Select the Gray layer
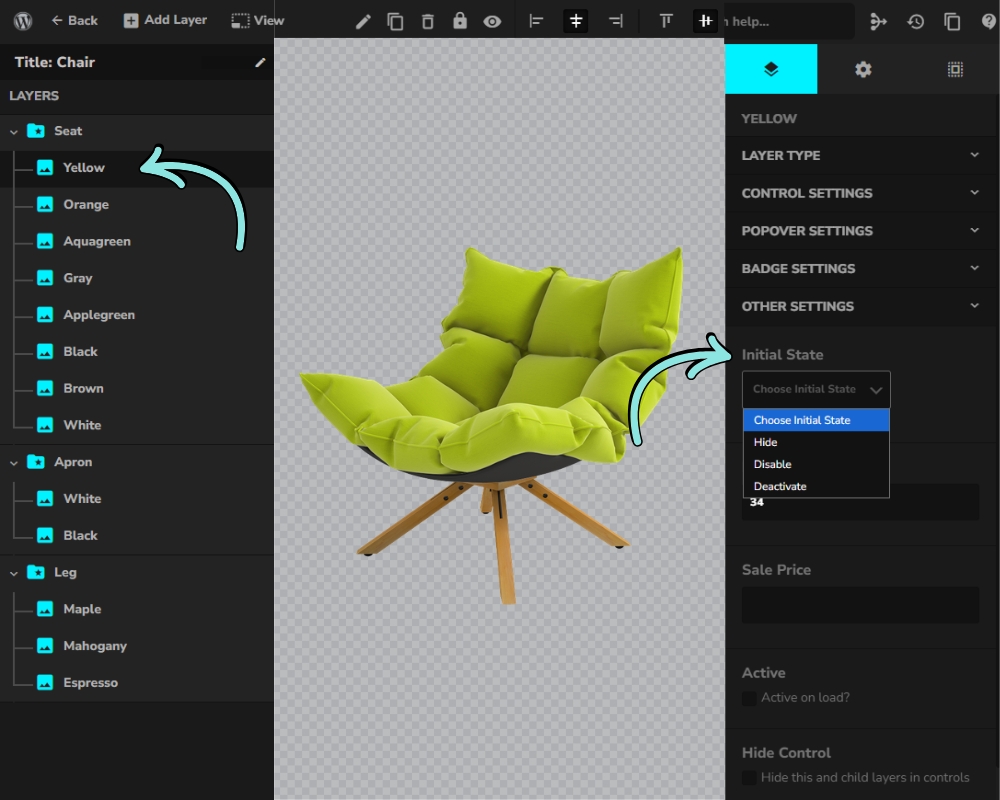The height and width of the screenshot is (800, 1000). [136, 278]
